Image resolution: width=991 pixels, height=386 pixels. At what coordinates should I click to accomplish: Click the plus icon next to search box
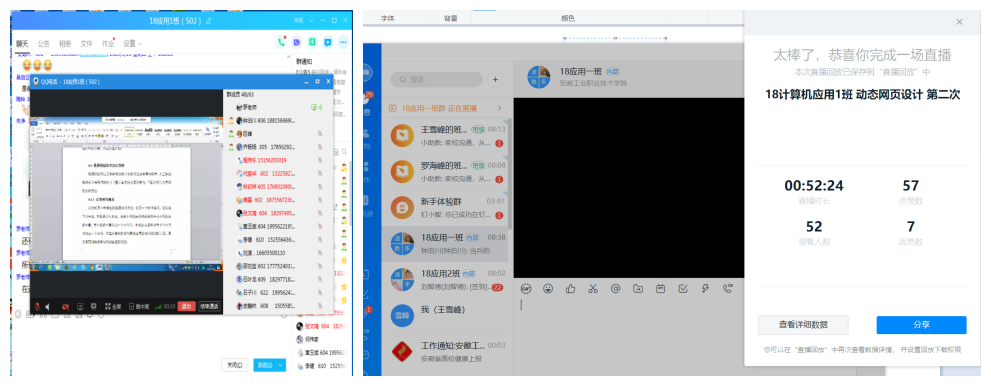pos(496,80)
